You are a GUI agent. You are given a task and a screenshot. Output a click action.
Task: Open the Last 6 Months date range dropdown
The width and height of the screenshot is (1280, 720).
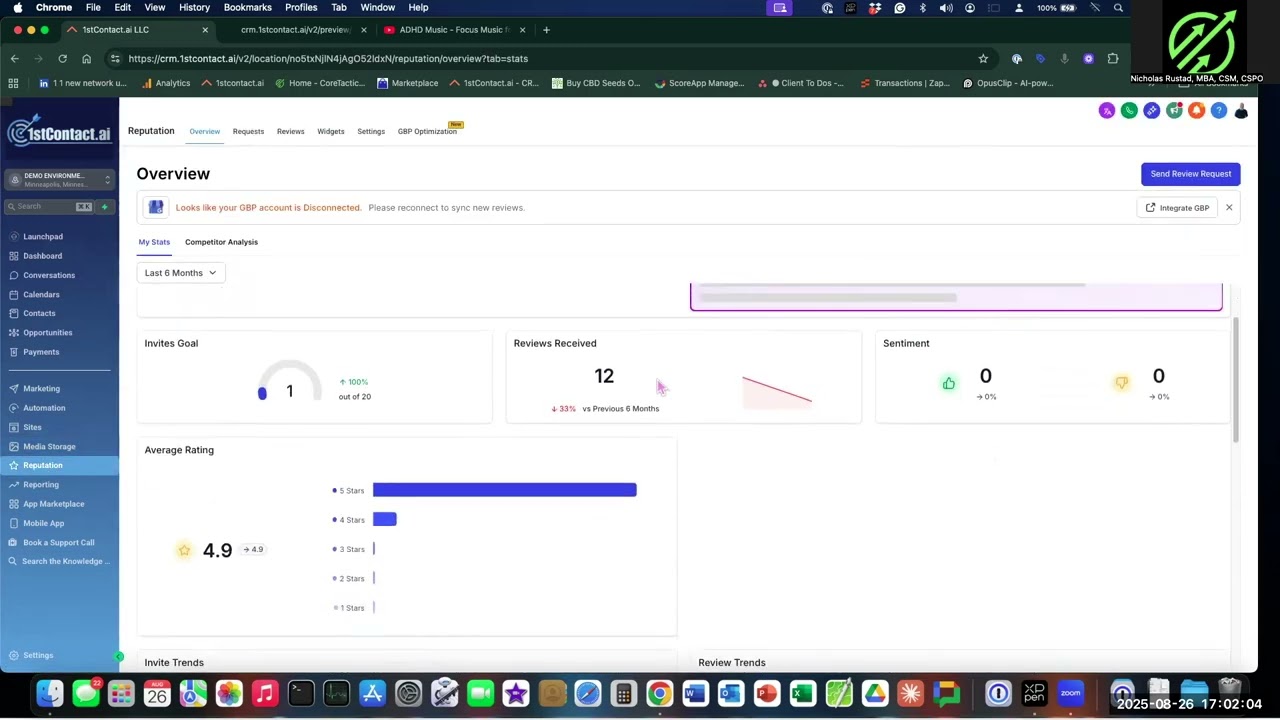point(181,273)
